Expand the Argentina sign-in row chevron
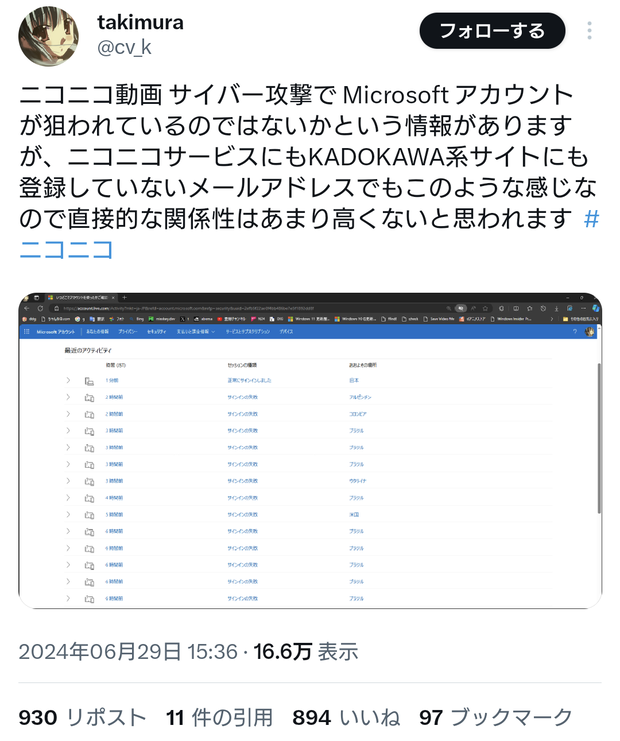Screen dimensions: 620x741 (68, 397)
